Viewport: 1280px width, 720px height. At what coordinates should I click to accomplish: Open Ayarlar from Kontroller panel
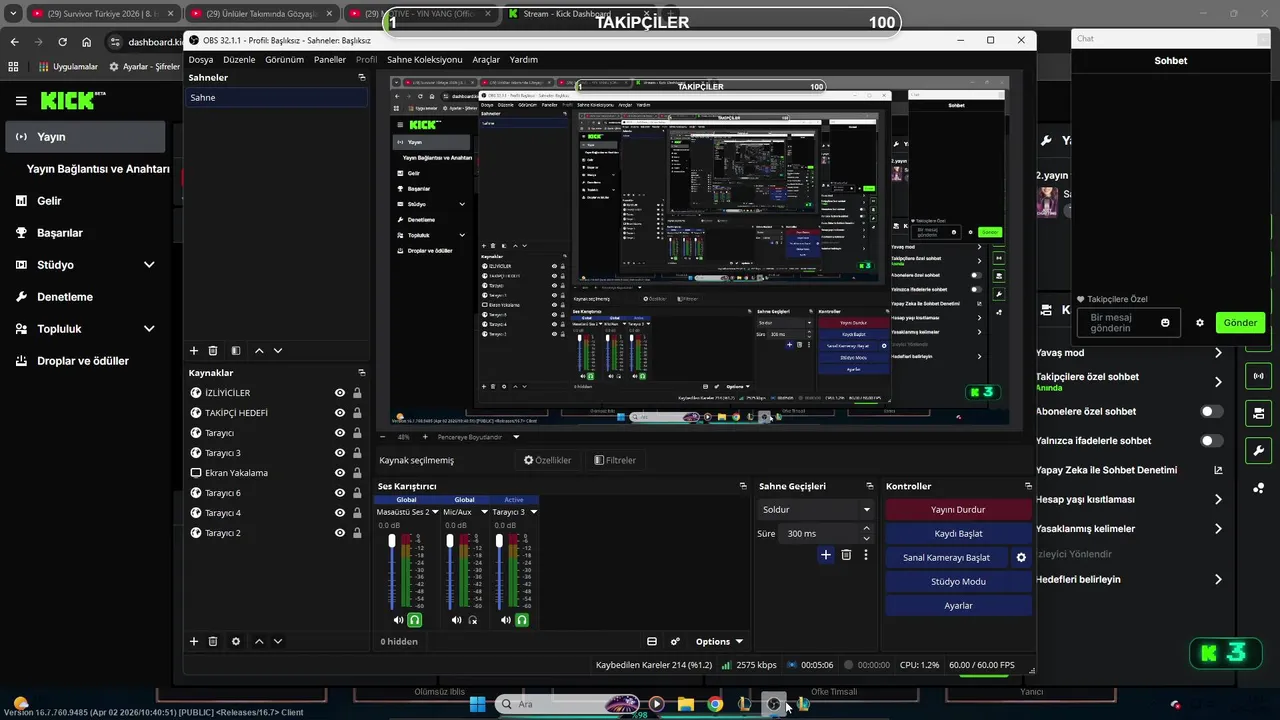[958, 606]
